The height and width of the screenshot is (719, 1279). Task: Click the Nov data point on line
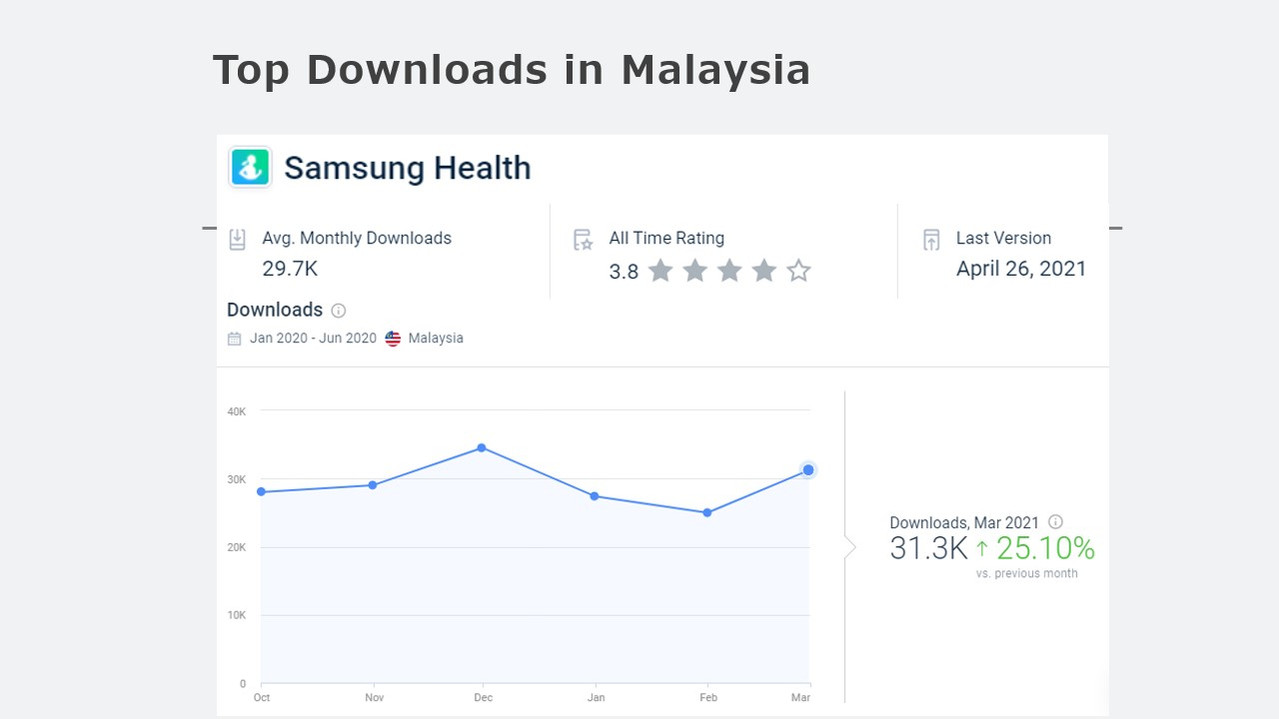pyautogui.click(x=373, y=485)
